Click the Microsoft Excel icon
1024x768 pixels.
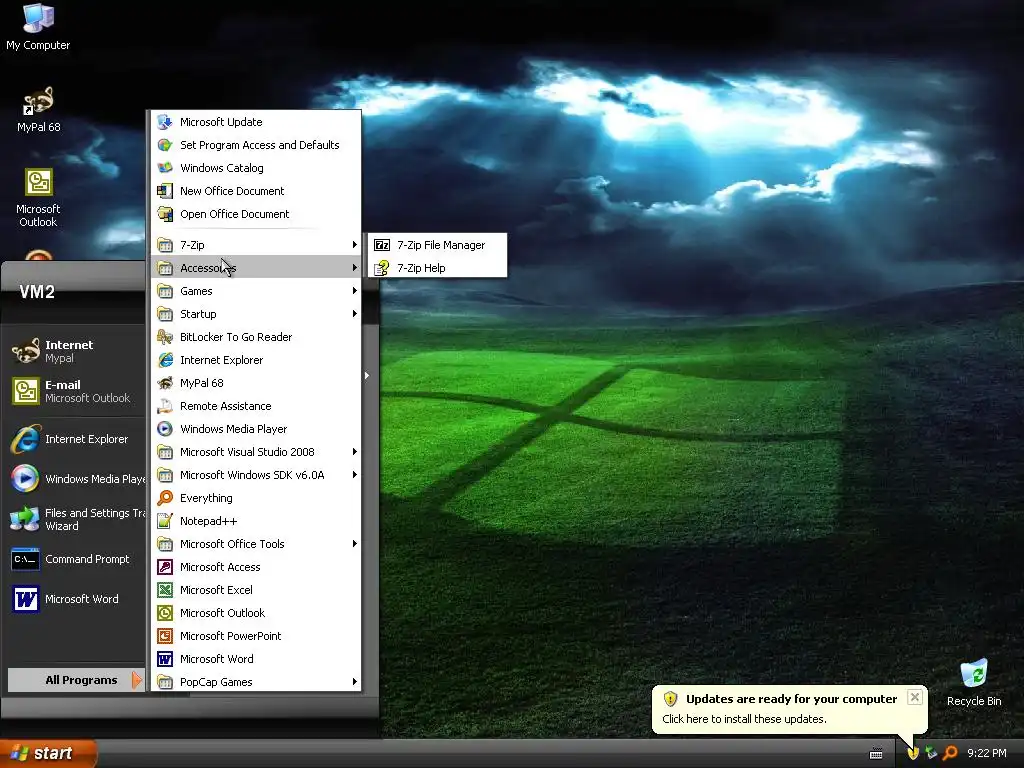165,590
